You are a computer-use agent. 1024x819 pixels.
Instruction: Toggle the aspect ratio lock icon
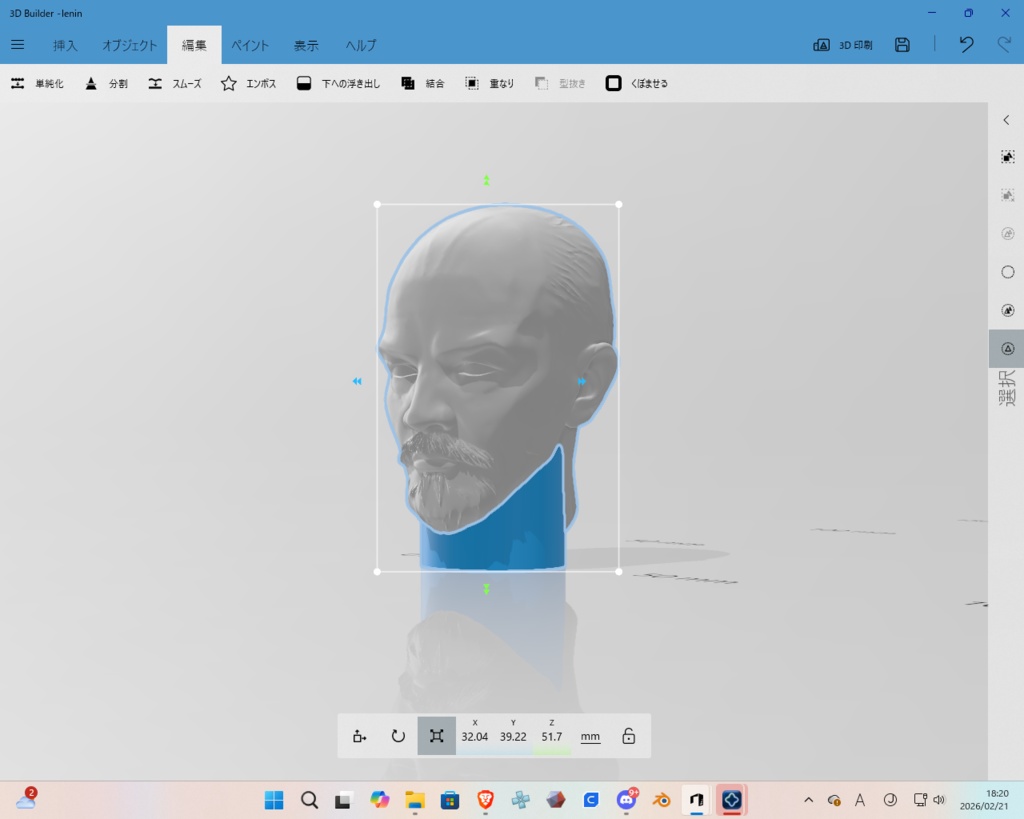(628, 736)
